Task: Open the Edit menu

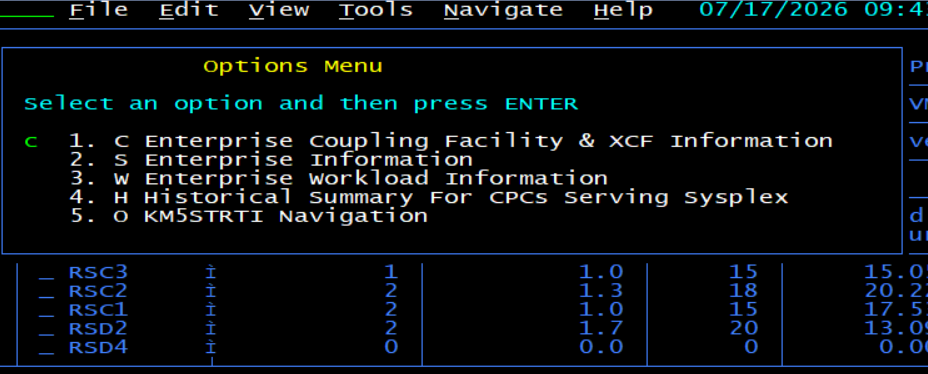Action: (x=189, y=10)
